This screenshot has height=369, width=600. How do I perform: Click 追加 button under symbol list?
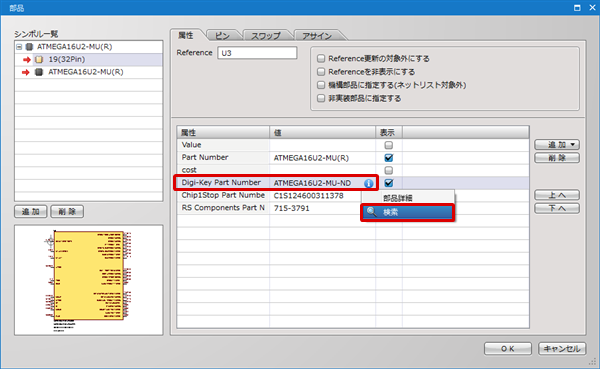31,211
